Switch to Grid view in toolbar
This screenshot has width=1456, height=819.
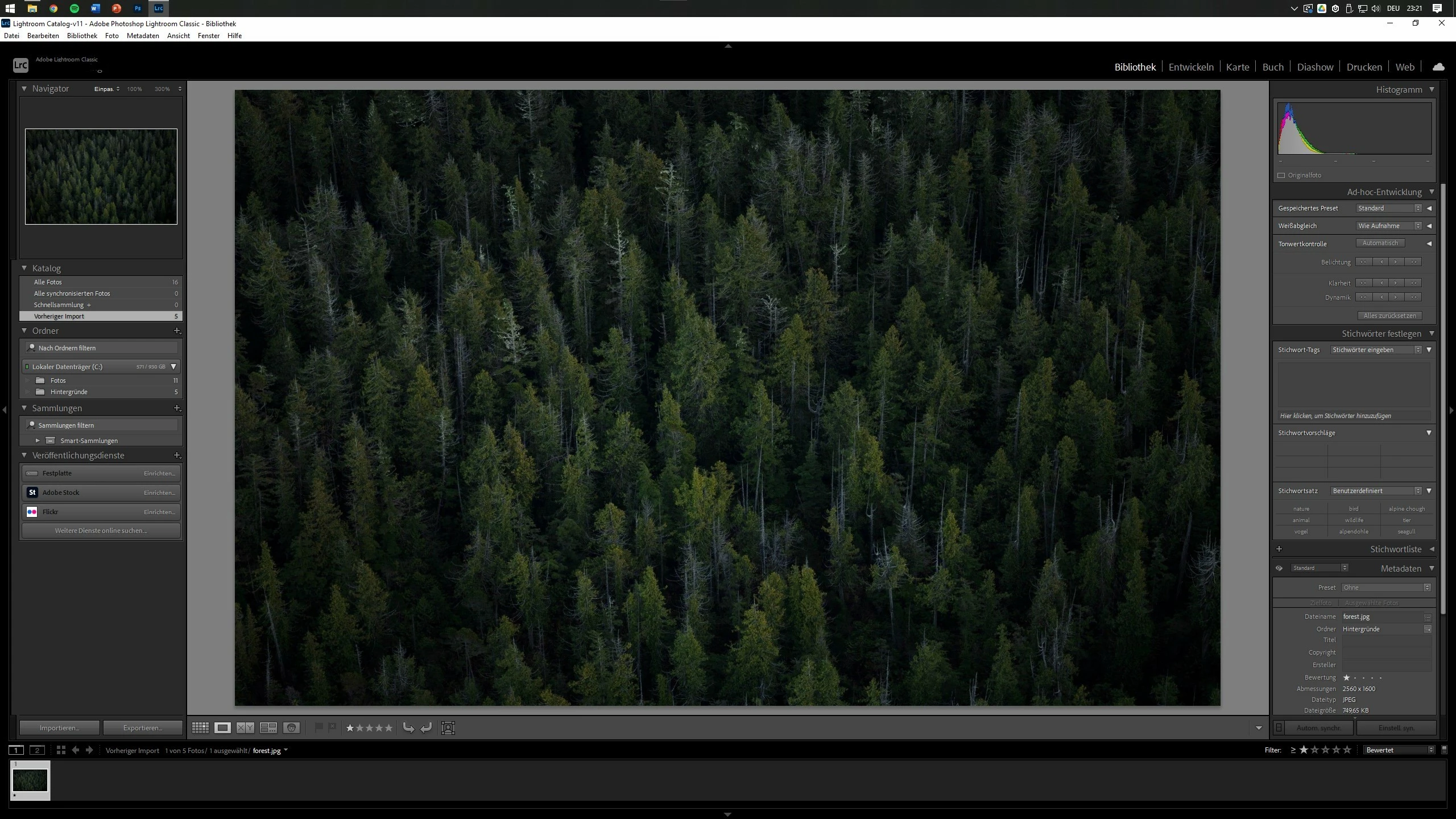point(200,727)
